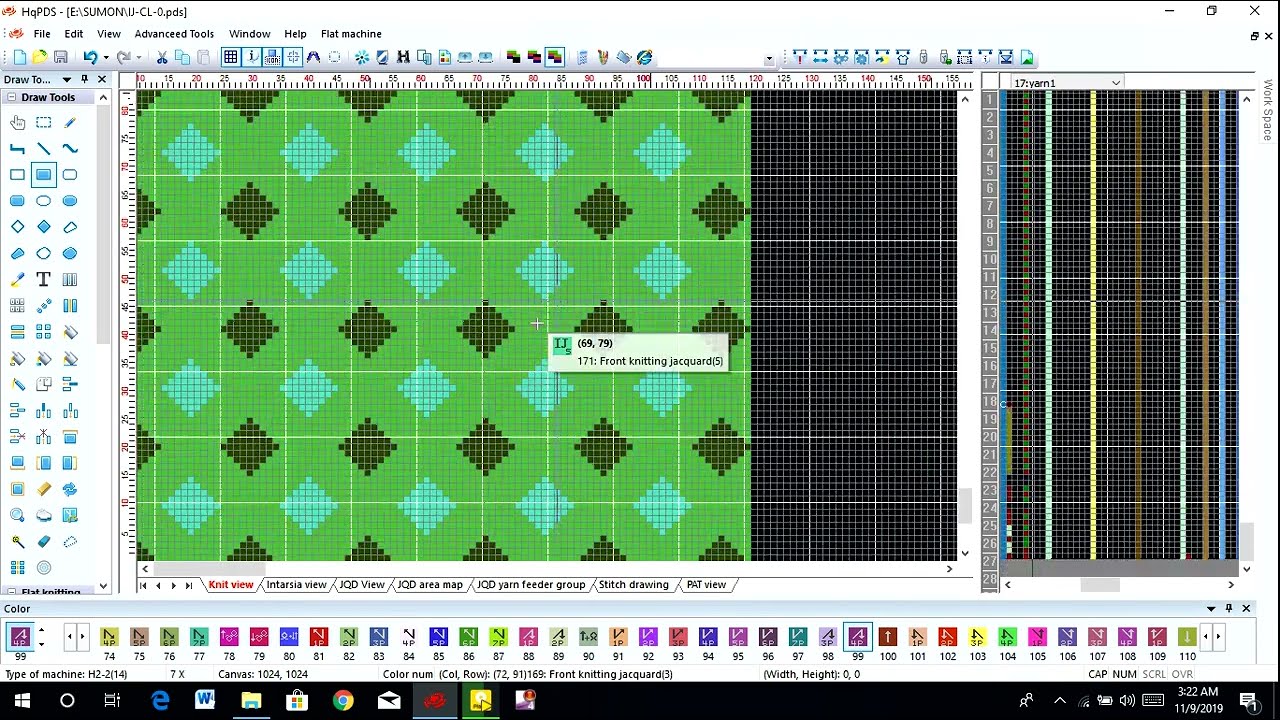The image size is (1280, 720).
Task: Select the Text tool
Action: pos(43,280)
